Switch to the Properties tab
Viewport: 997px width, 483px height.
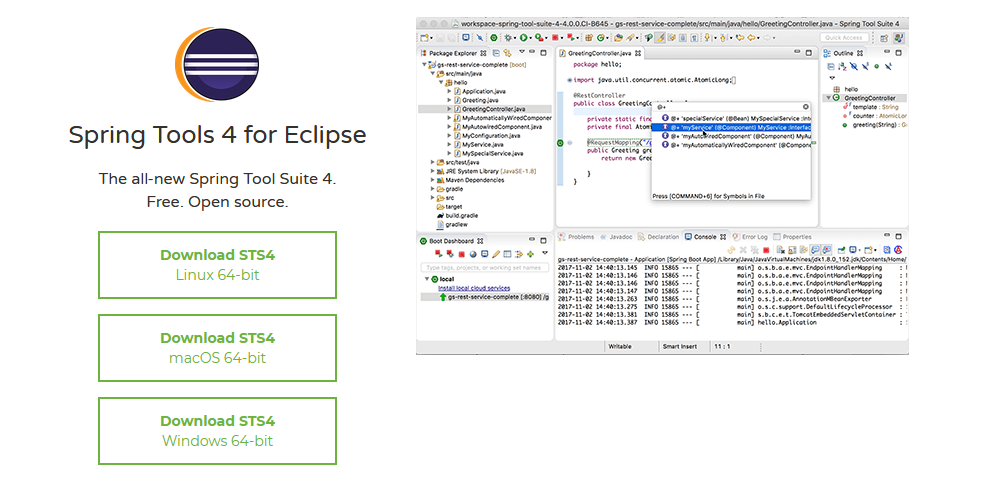pyautogui.click(x=793, y=236)
